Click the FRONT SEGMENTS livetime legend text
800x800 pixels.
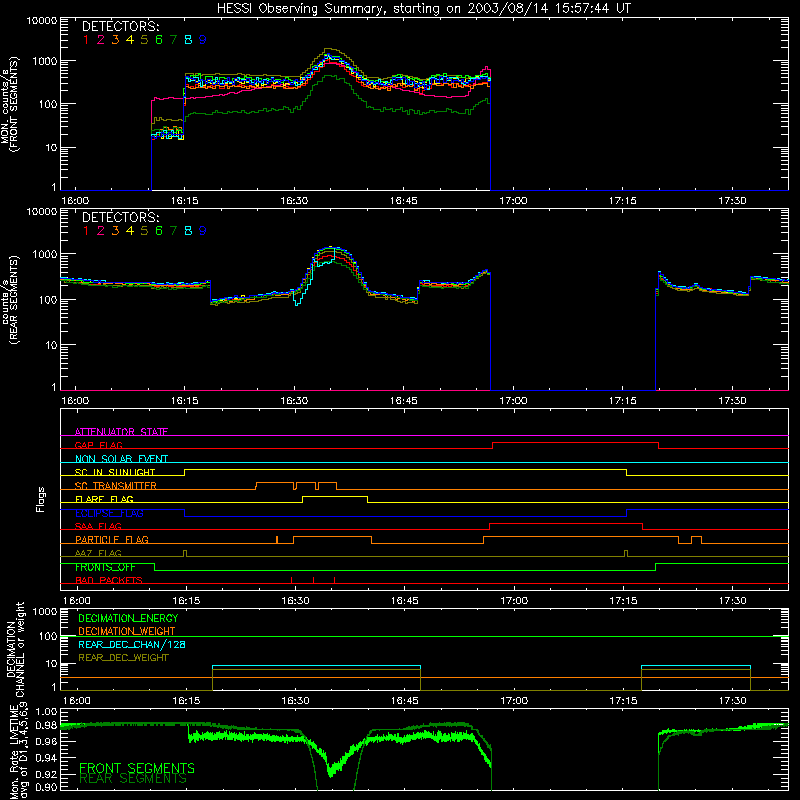[137, 768]
